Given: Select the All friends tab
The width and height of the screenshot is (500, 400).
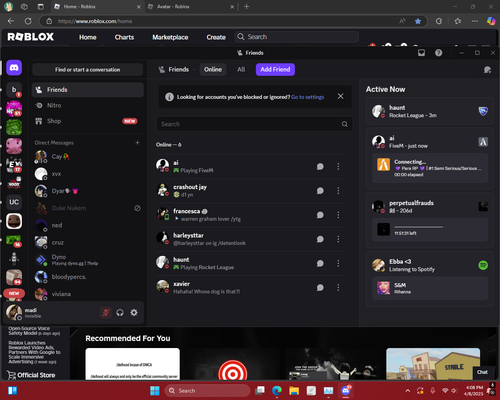Looking at the screenshot, I should (241, 69).
